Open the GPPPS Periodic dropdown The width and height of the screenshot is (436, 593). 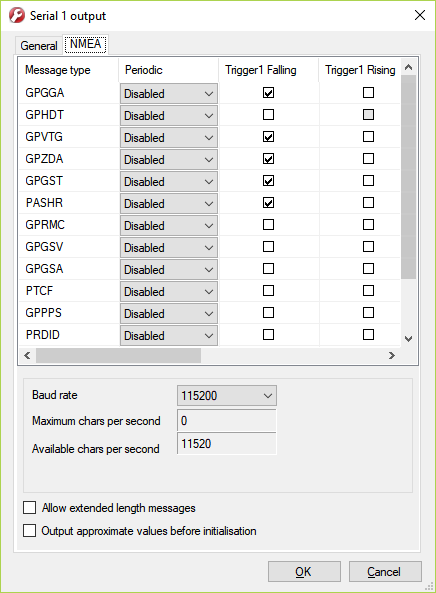(169, 313)
